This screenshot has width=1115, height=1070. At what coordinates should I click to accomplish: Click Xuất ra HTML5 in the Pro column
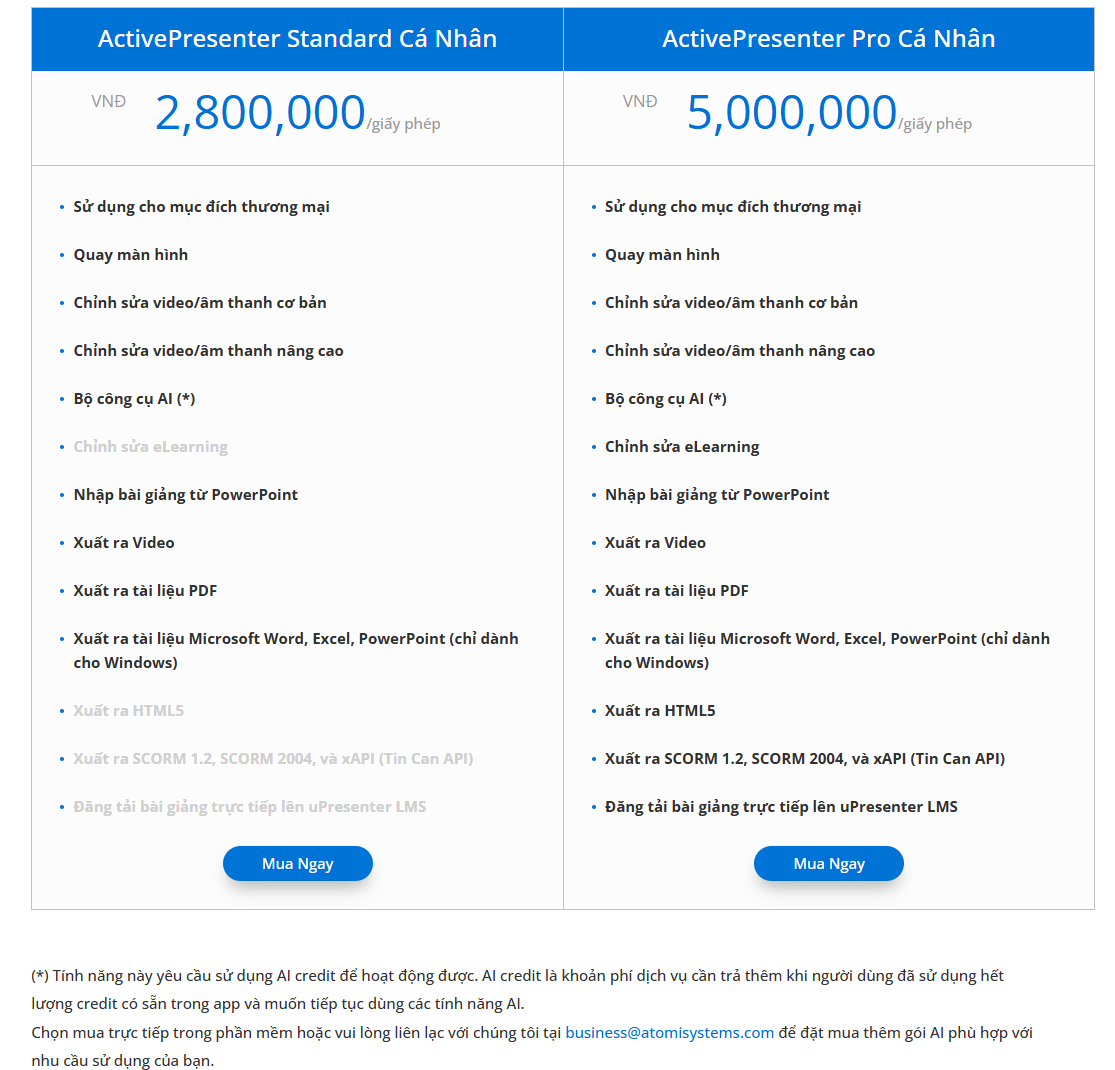[x=660, y=711]
